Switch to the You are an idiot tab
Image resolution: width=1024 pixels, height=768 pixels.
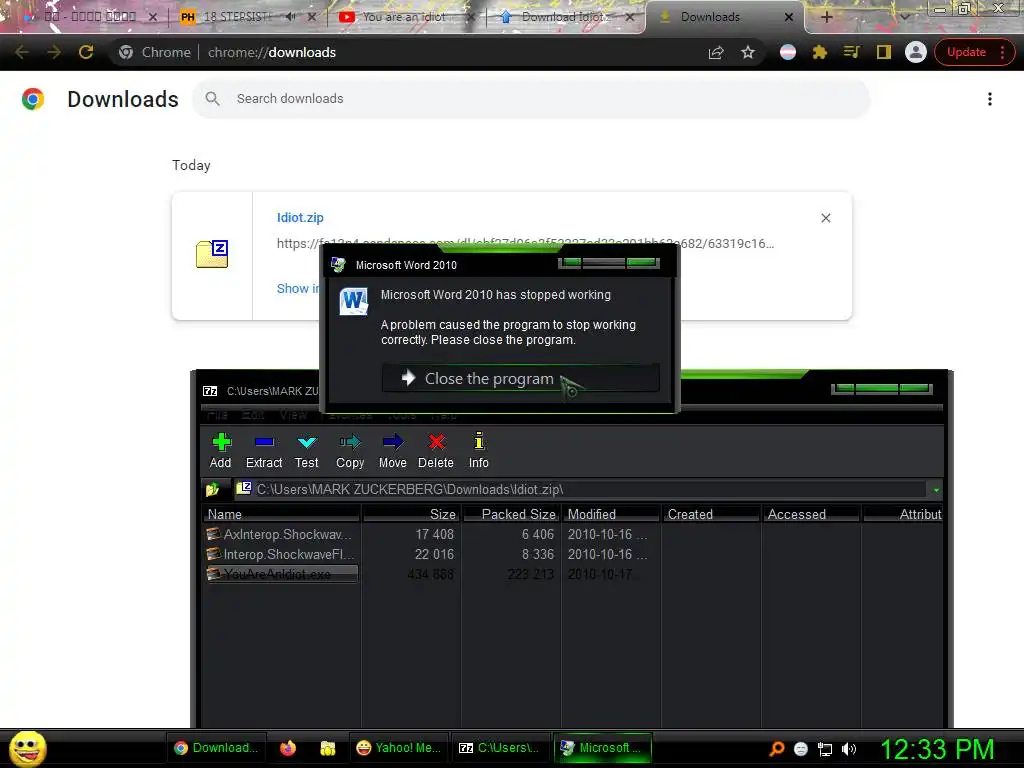point(404,17)
